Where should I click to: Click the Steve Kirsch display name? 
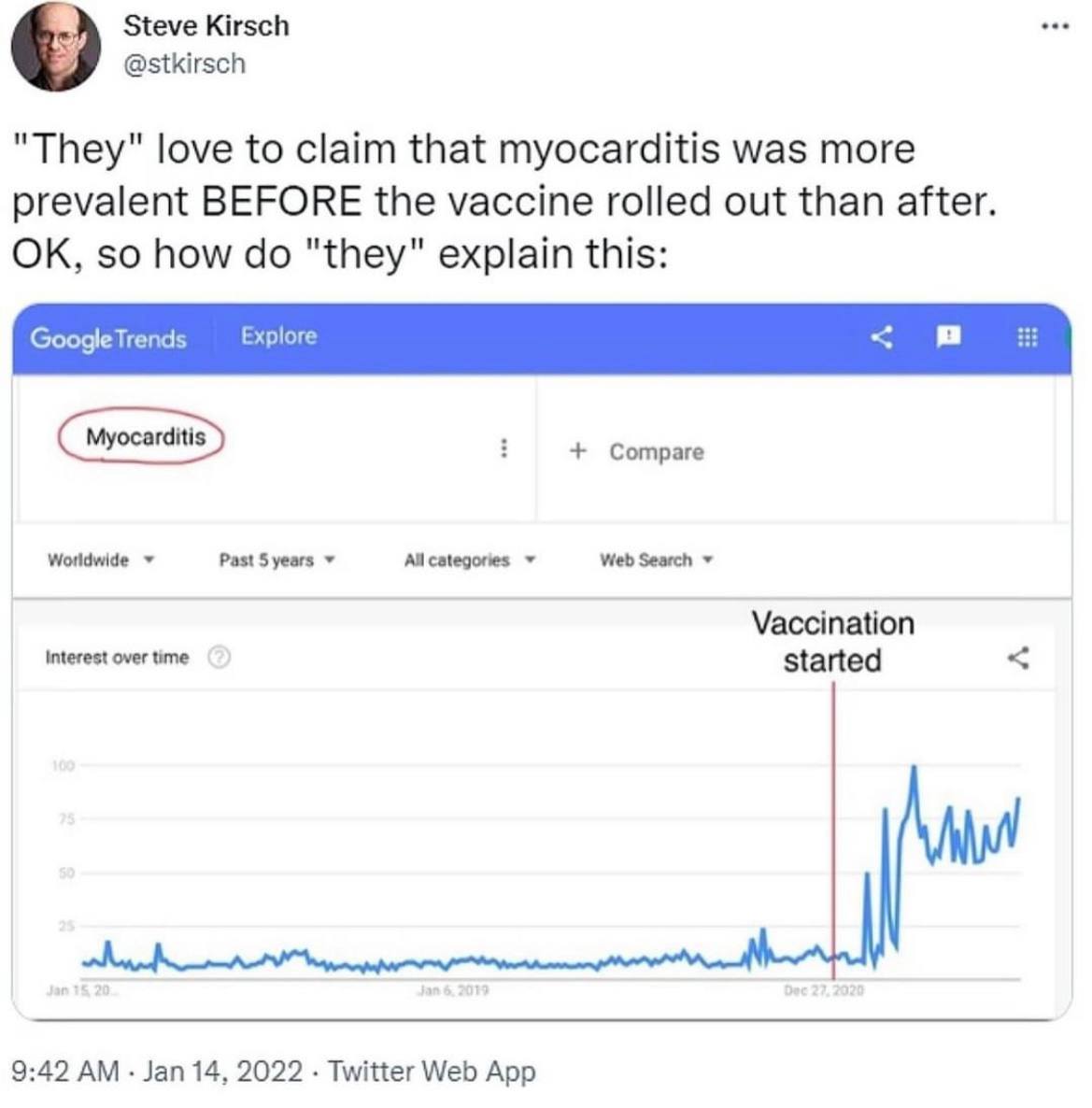point(206,25)
